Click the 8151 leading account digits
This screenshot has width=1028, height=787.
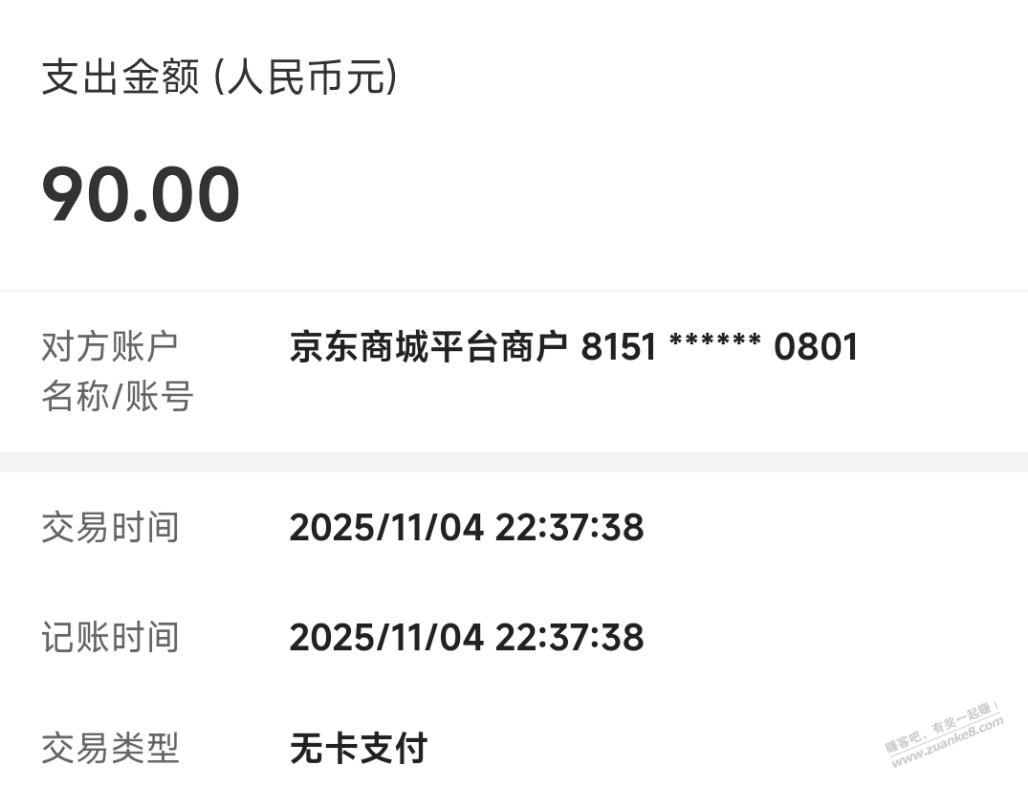point(618,347)
